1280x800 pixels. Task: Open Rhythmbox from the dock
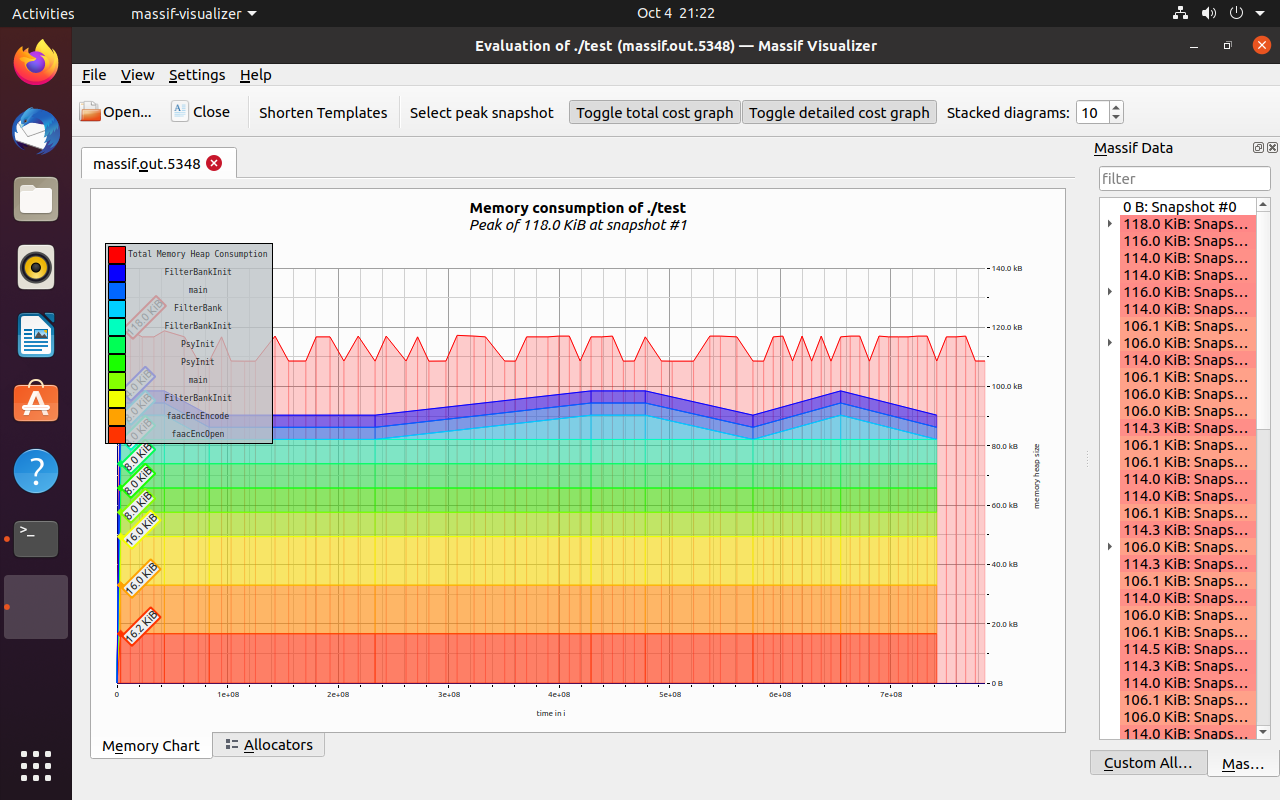[x=36, y=267]
